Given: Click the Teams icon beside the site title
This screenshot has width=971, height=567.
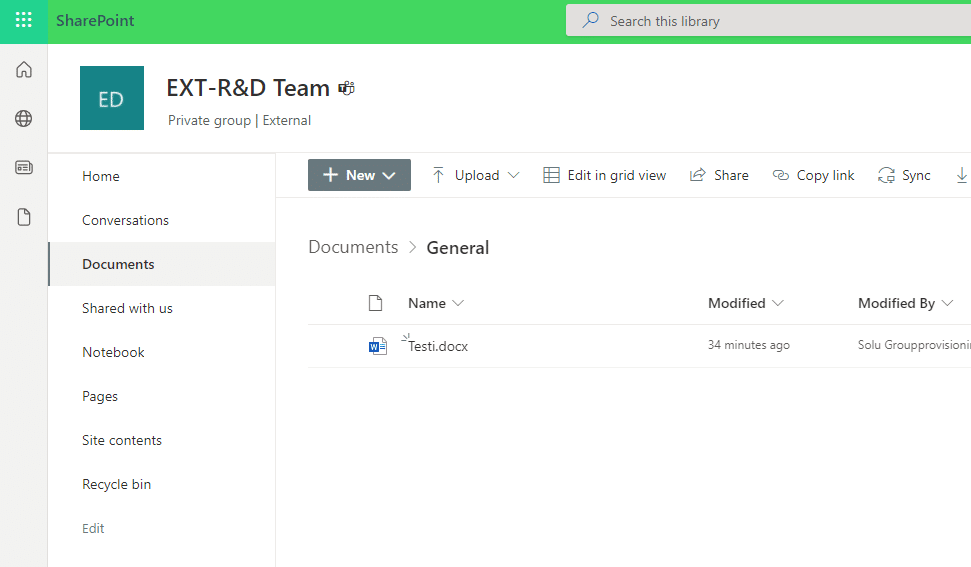Looking at the screenshot, I should 346,89.
